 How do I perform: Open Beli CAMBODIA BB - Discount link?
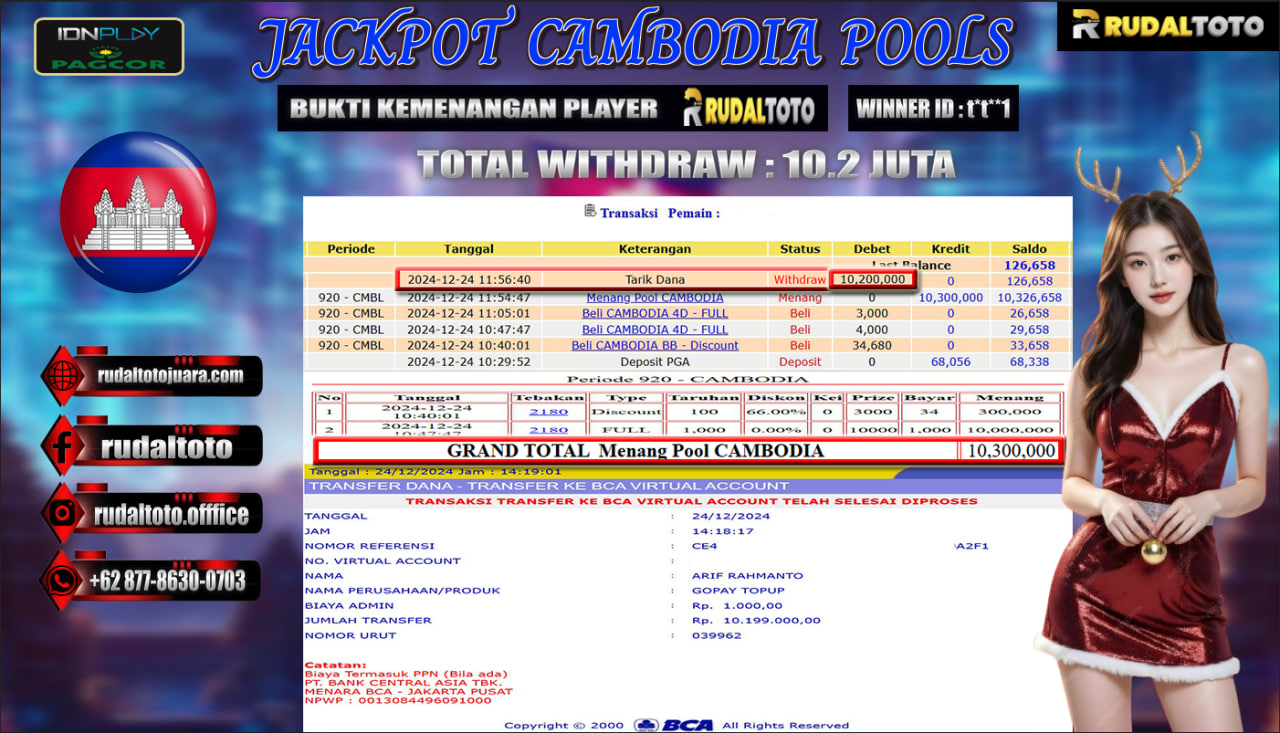coord(655,345)
